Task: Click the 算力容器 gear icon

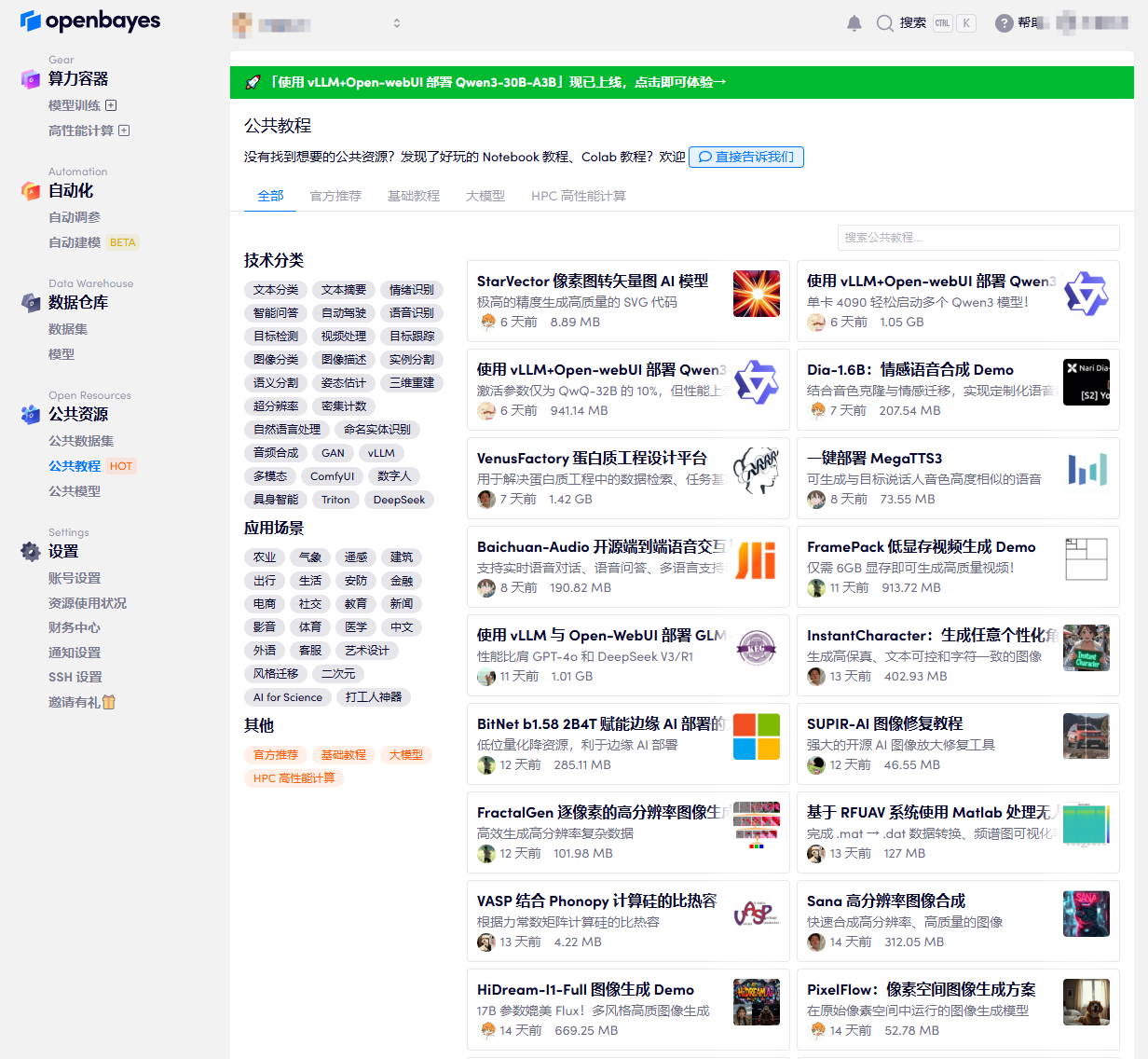Action: [31, 79]
